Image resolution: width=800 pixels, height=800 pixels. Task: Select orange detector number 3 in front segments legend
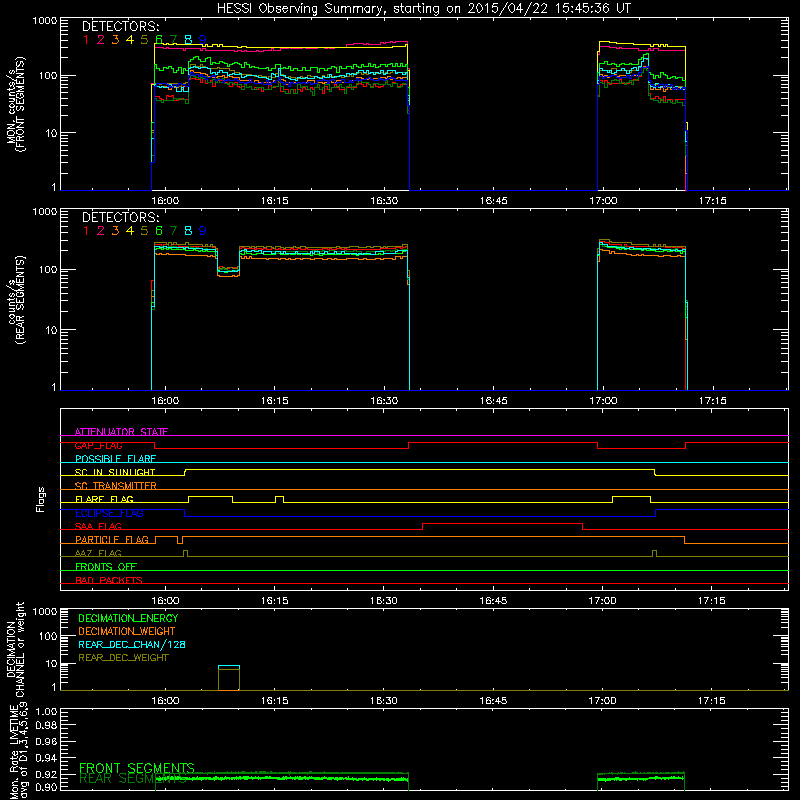(x=115, y=40)
